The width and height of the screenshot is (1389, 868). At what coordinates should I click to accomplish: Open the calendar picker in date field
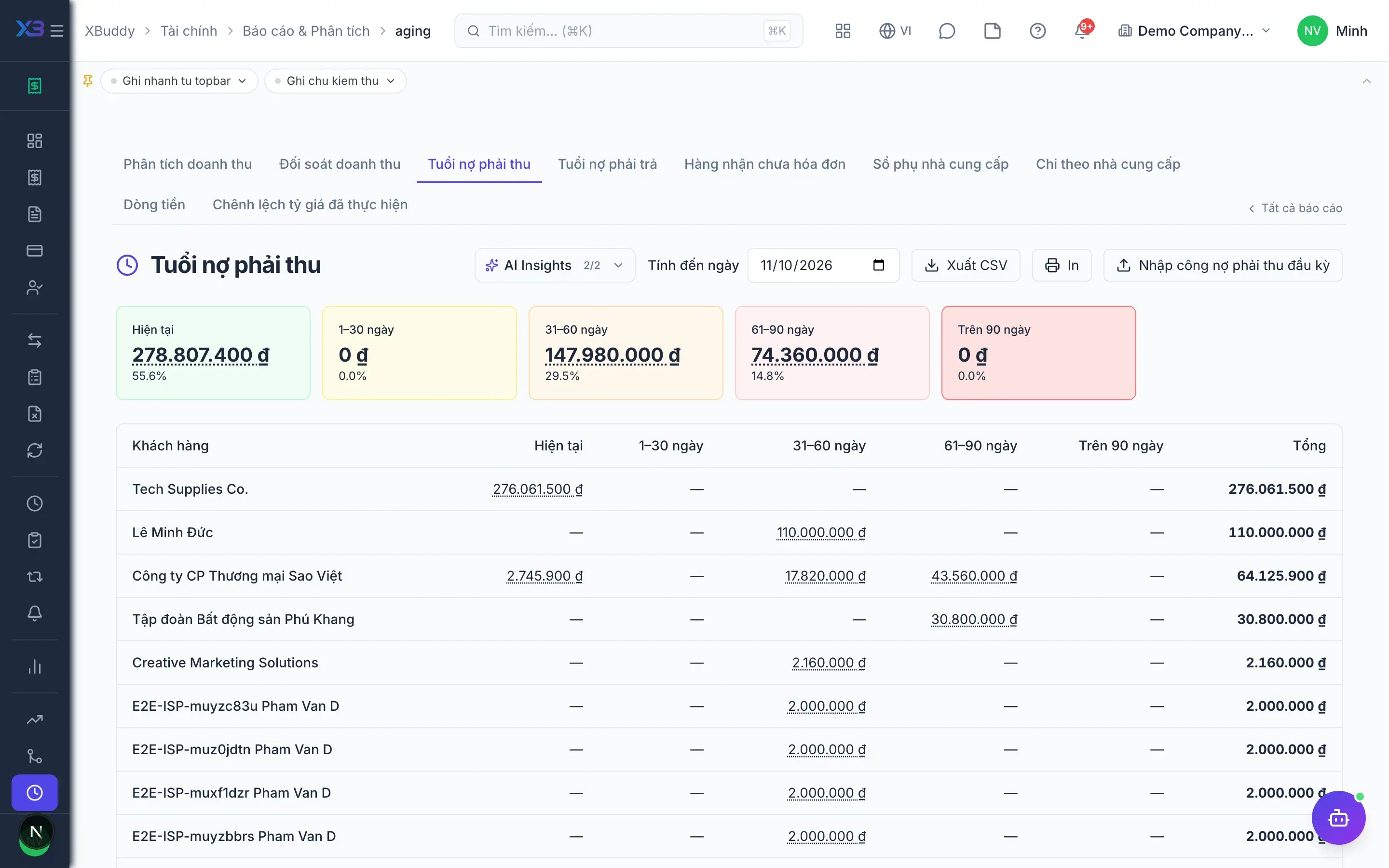pos(878,265)
